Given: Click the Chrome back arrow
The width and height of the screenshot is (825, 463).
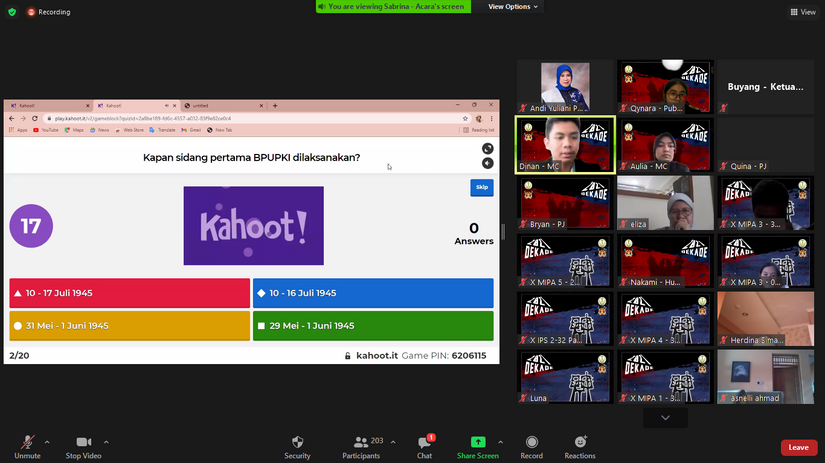Looking at the screenshot, I should [x=12, y=118].
